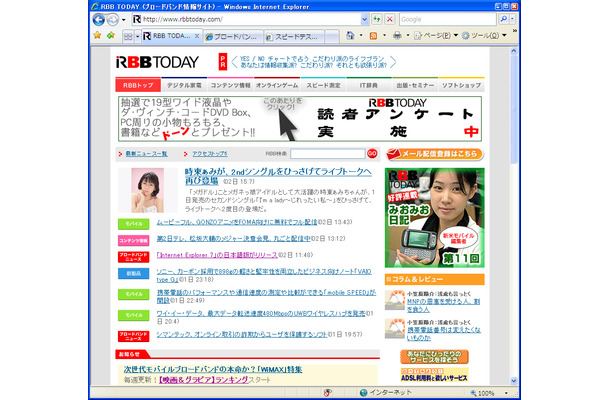Select the スピード測定 navigation tab
The height and width of the screenshot is (400, 610).
click(323, 85)
